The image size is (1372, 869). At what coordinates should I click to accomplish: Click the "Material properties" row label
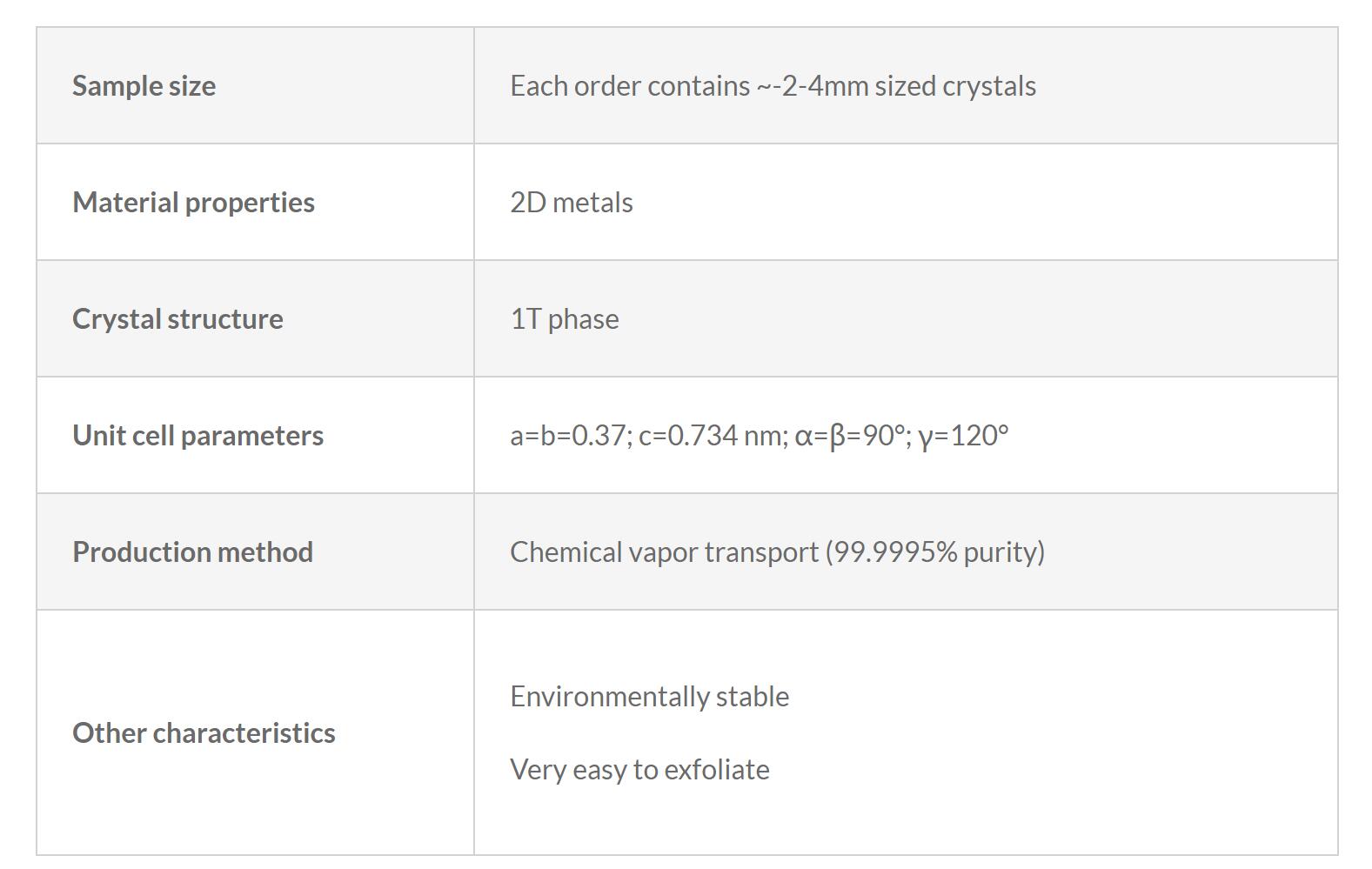(193, 203)
